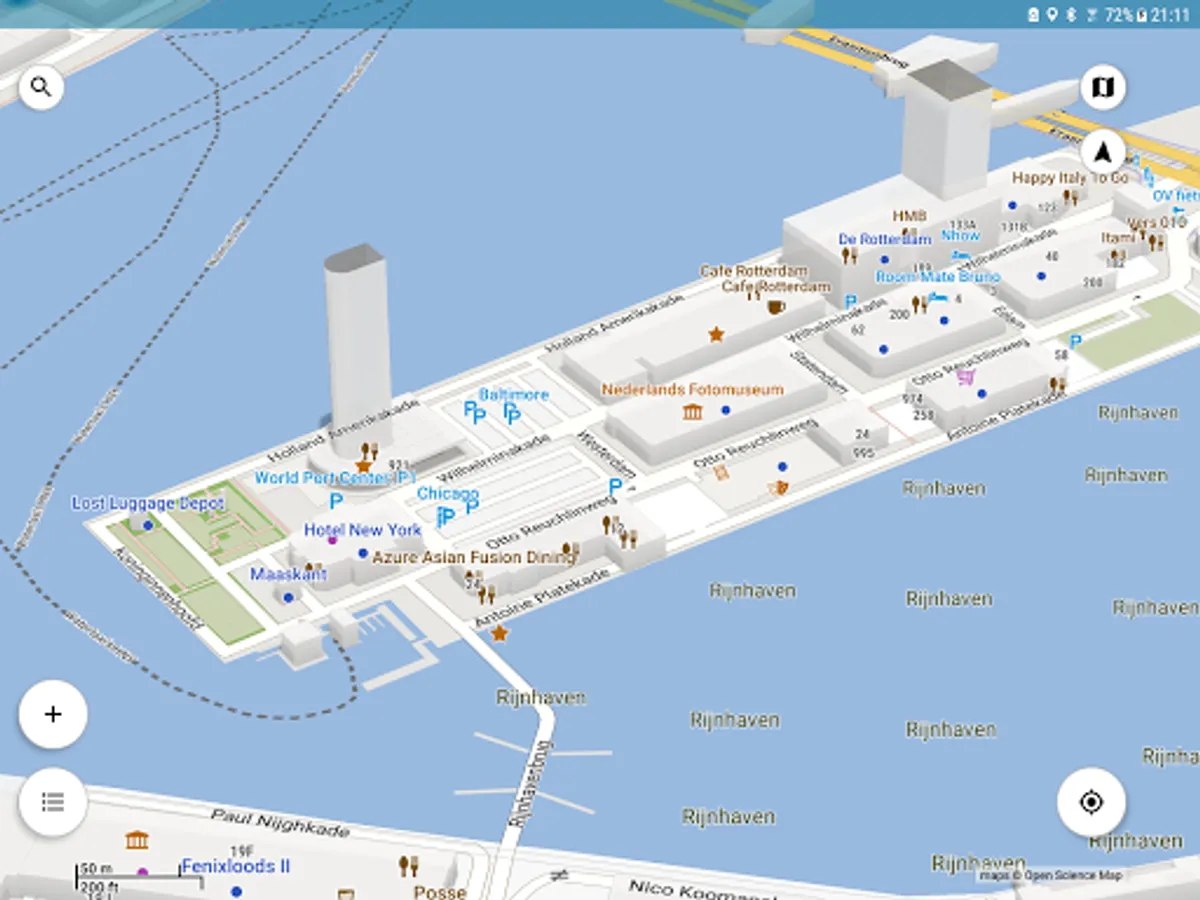Center map on my location button
The width and height of the screenshot is (1200, 900).
tap(1091, 802)
